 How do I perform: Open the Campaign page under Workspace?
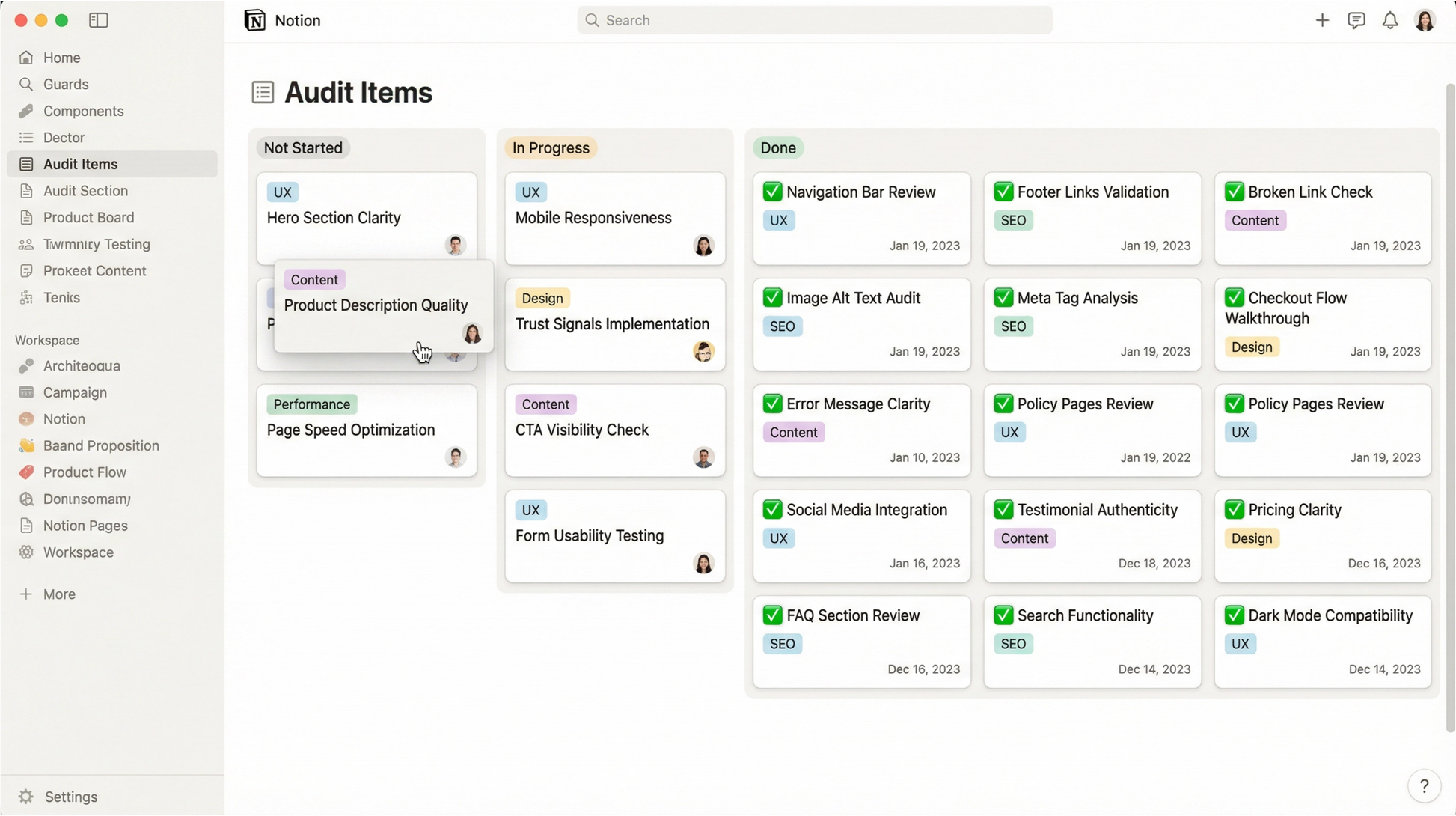(75, 392)
